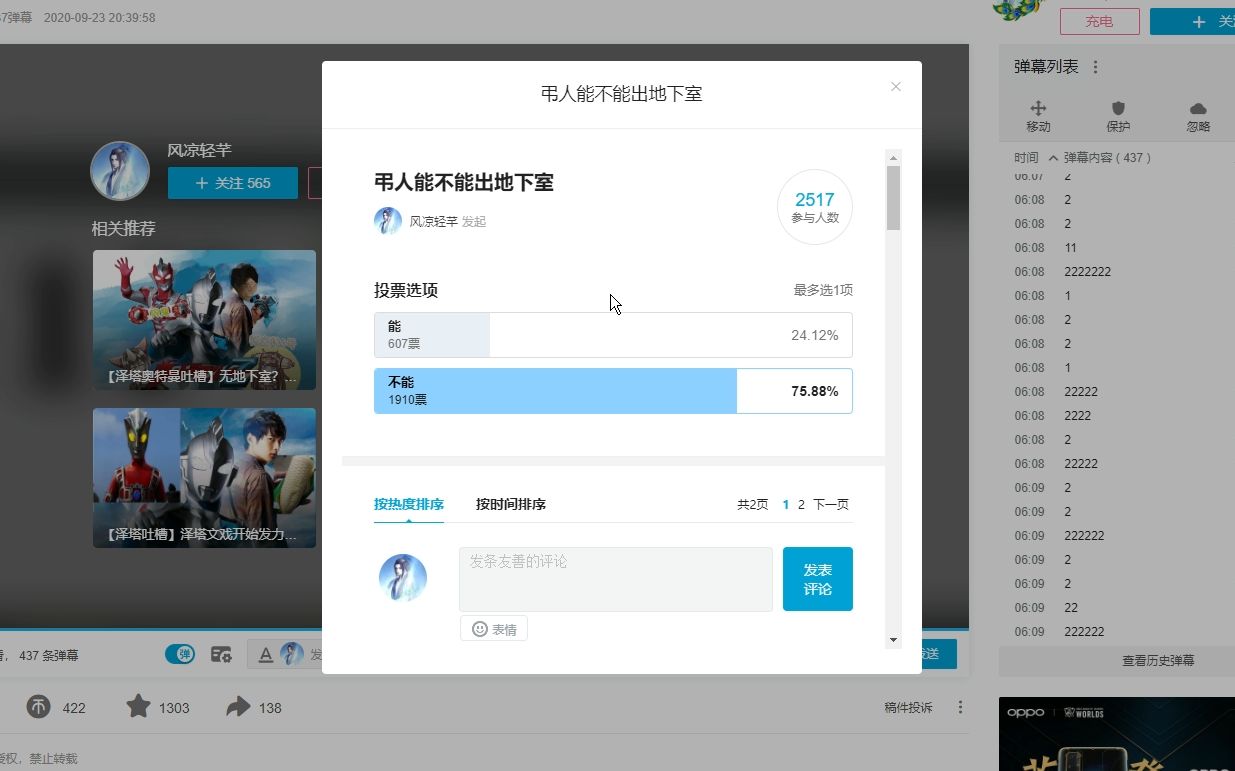Favorite the video with the star icon

coord(138,707)
